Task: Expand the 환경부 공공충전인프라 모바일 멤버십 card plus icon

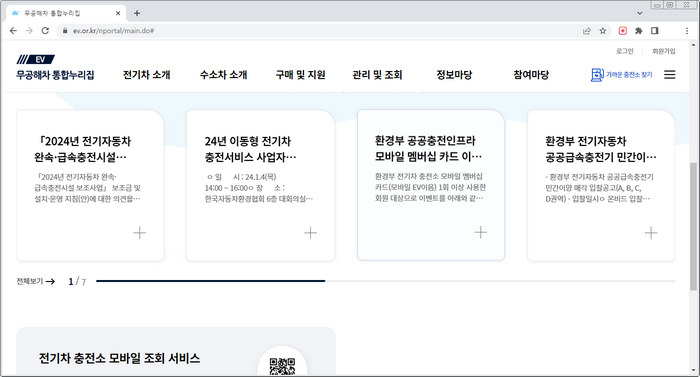Action: coord(480,232)
